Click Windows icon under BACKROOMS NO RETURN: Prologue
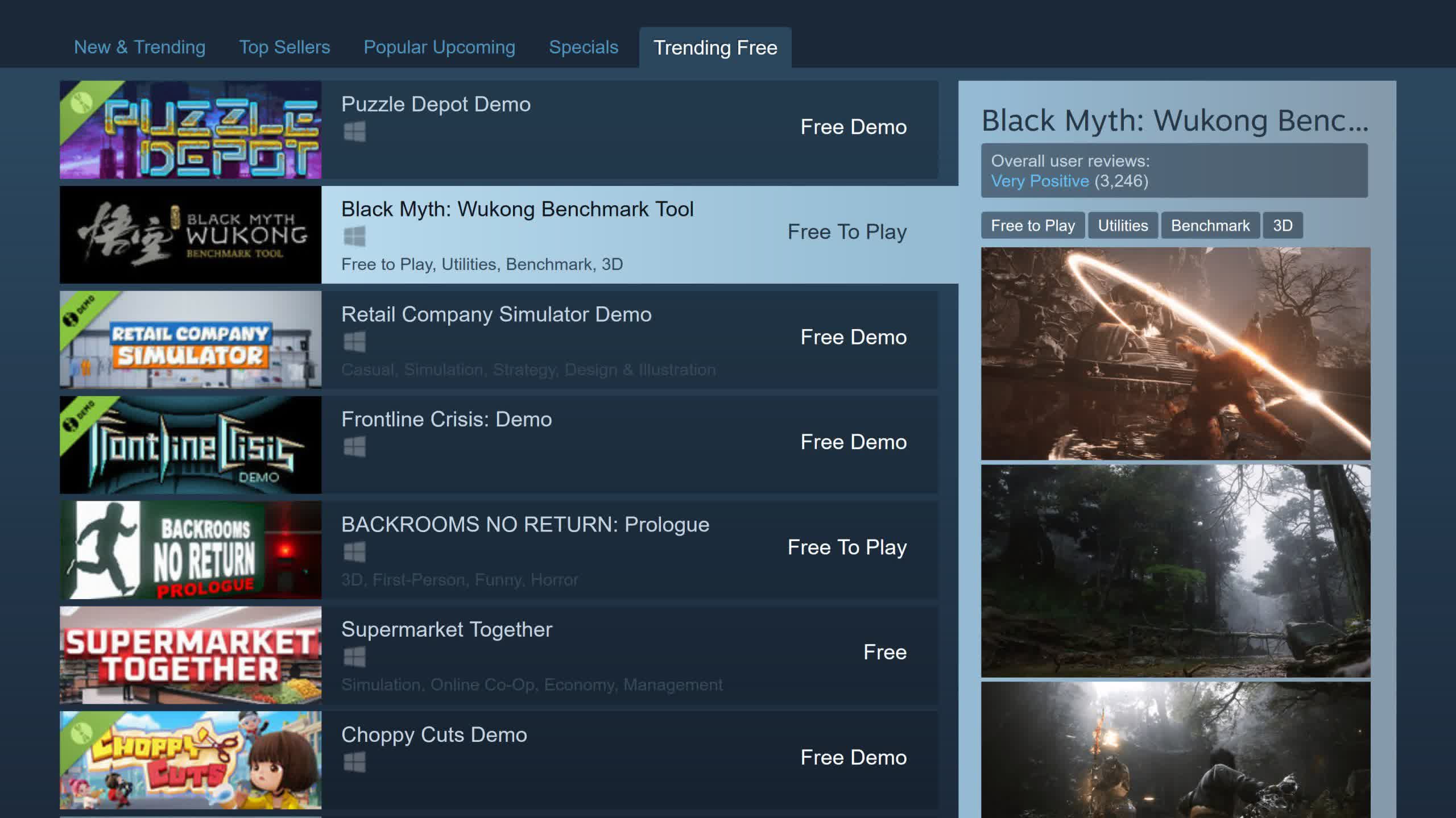 [354, 552]
